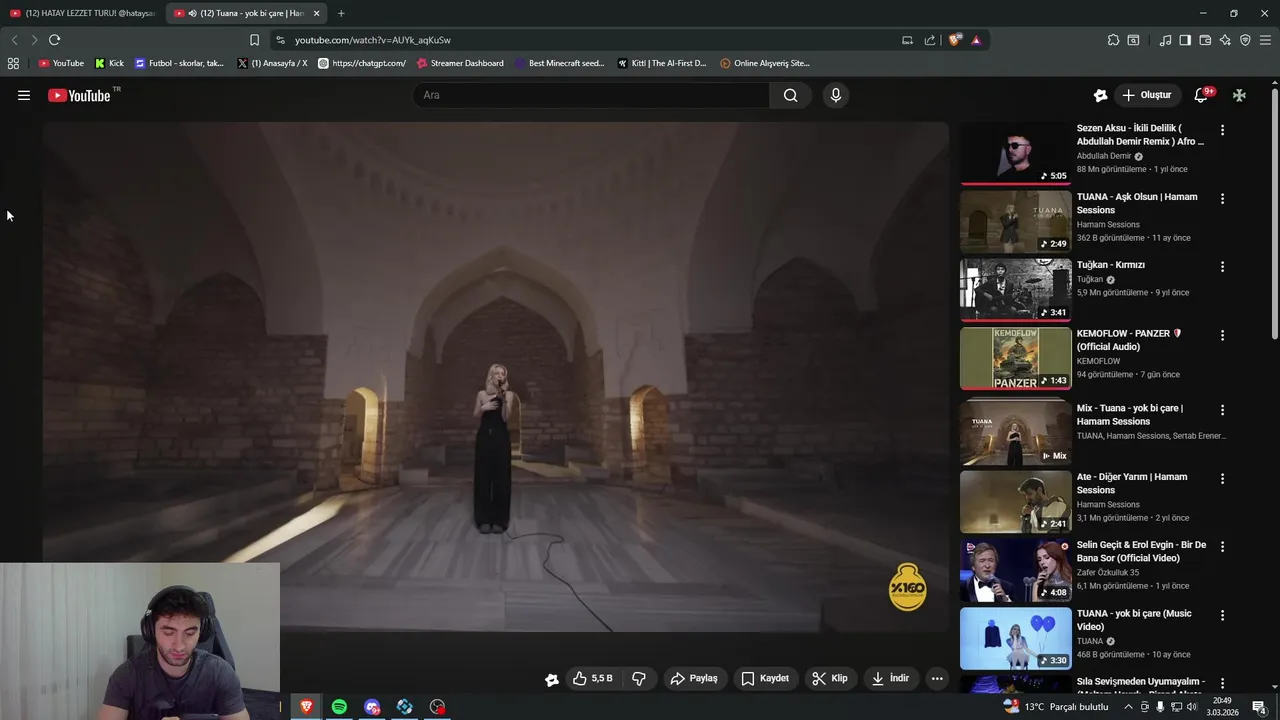The height and width of the screenshot is (720, 1280).
Task: Open Tuğkan - Kırmızı video
Action: point(1111,265)
